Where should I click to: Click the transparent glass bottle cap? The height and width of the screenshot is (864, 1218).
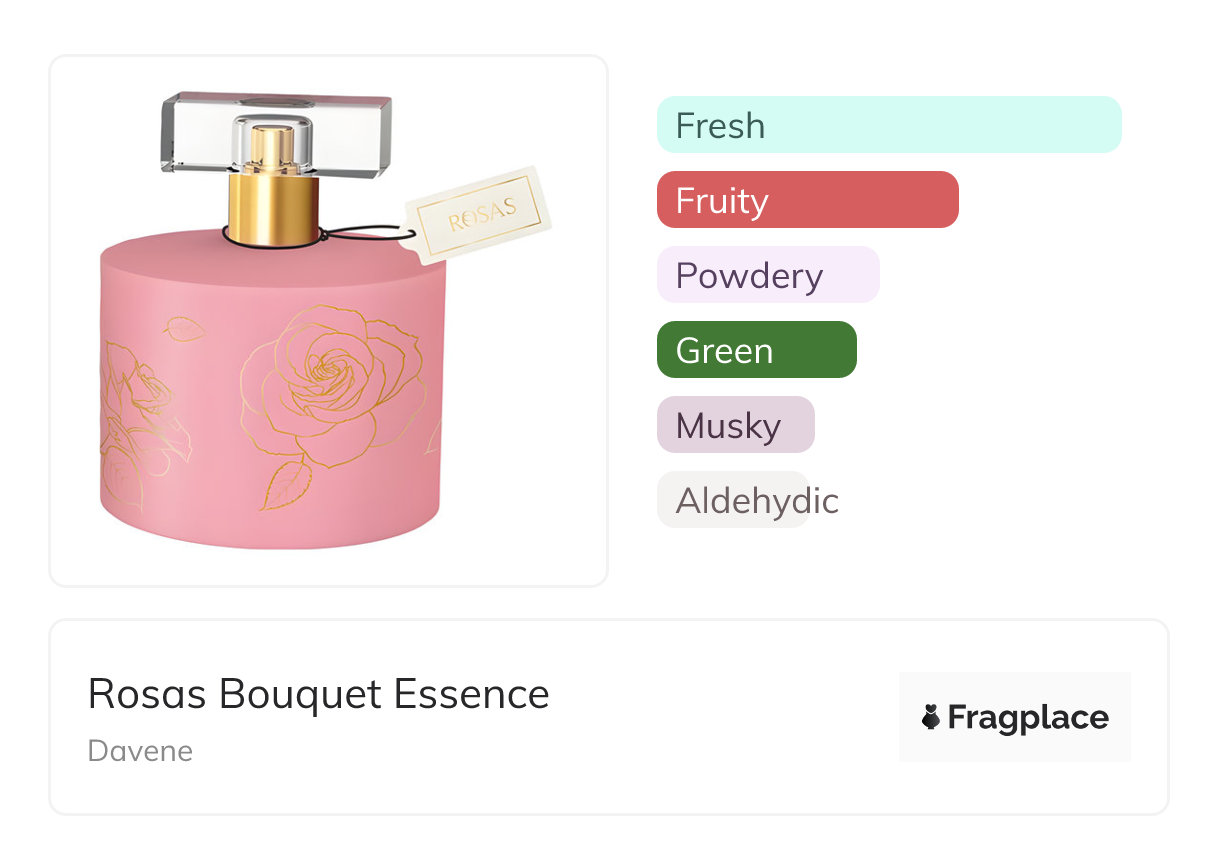[277, 132]
